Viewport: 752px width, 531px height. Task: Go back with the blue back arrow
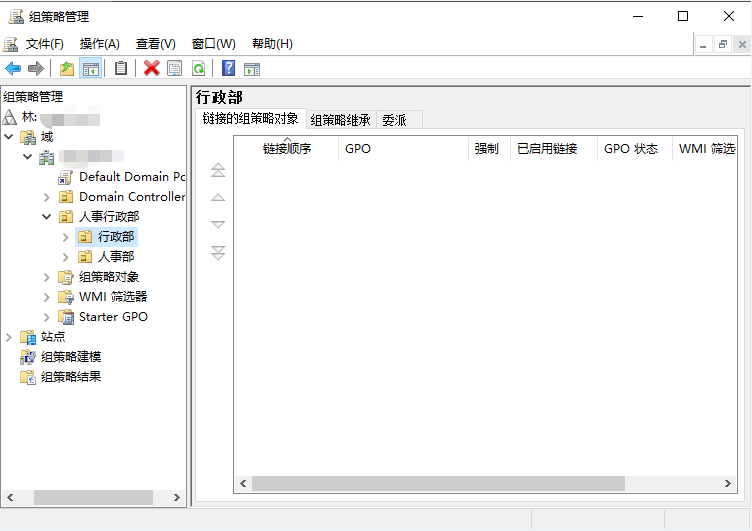click(13, 69)
